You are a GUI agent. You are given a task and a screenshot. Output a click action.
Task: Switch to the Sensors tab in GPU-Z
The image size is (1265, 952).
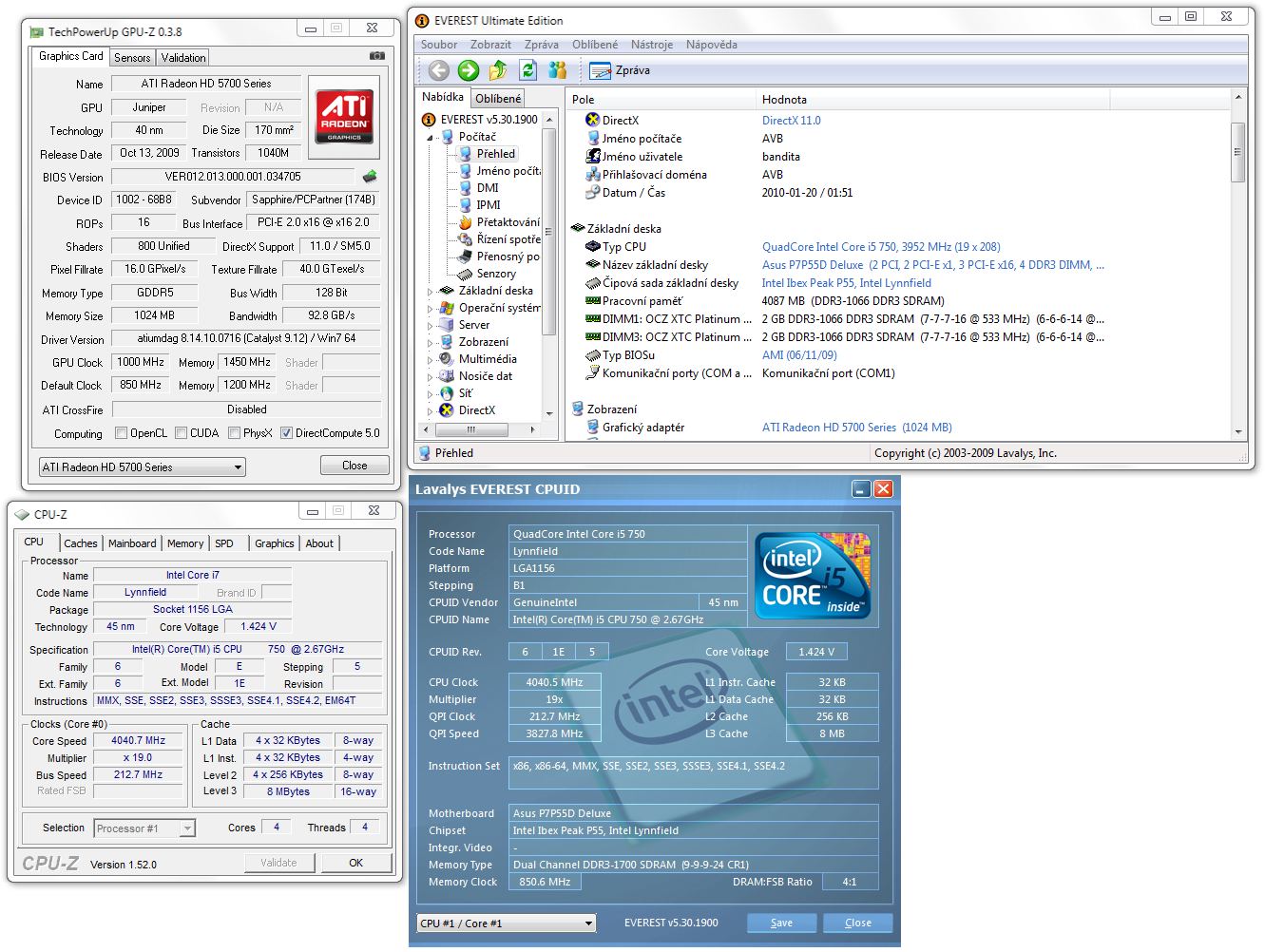132,58
